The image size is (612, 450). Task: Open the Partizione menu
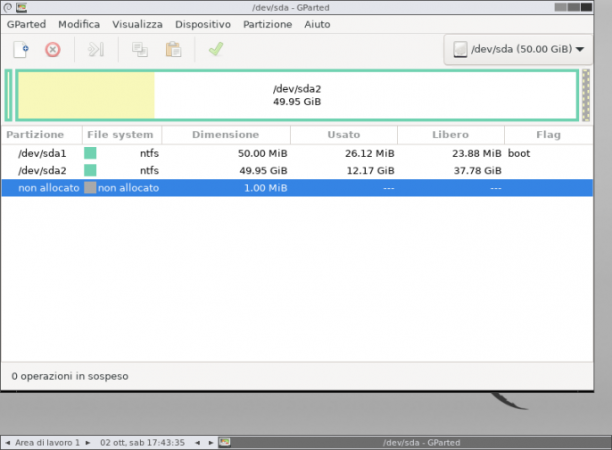[267, 24]
